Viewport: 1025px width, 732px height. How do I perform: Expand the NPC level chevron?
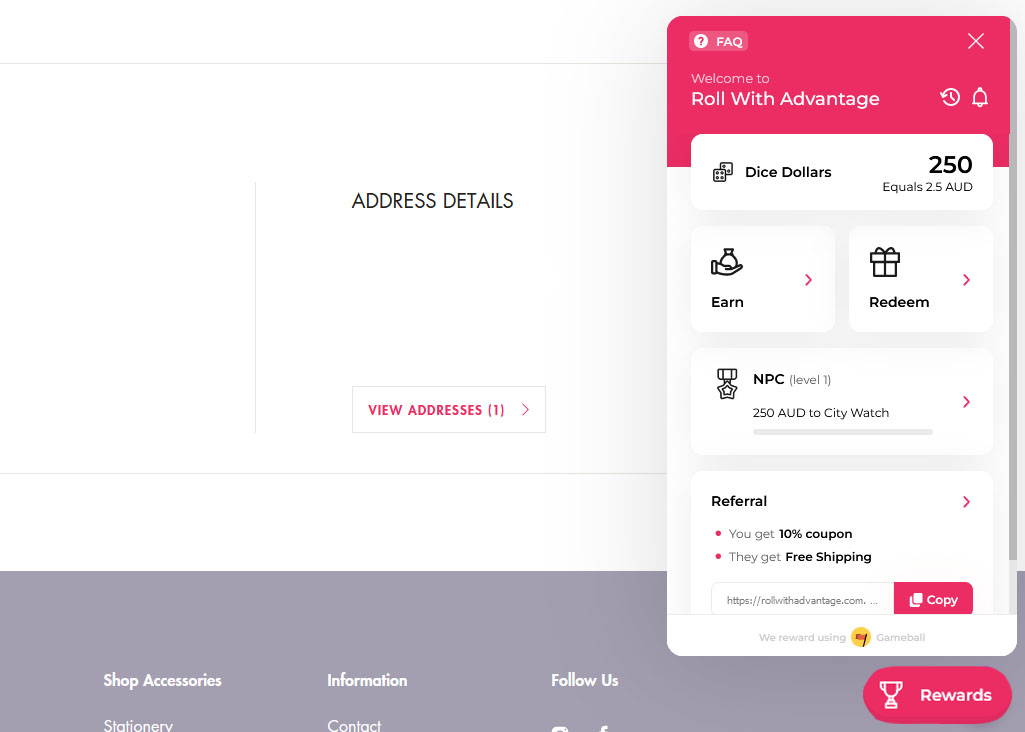pyautogui.click(x=966, y=402)
